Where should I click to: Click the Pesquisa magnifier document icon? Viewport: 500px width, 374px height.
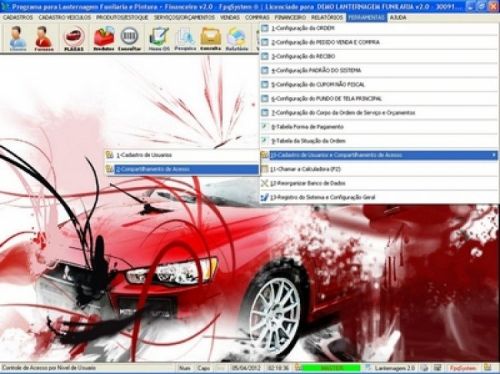tap(185, 38)
